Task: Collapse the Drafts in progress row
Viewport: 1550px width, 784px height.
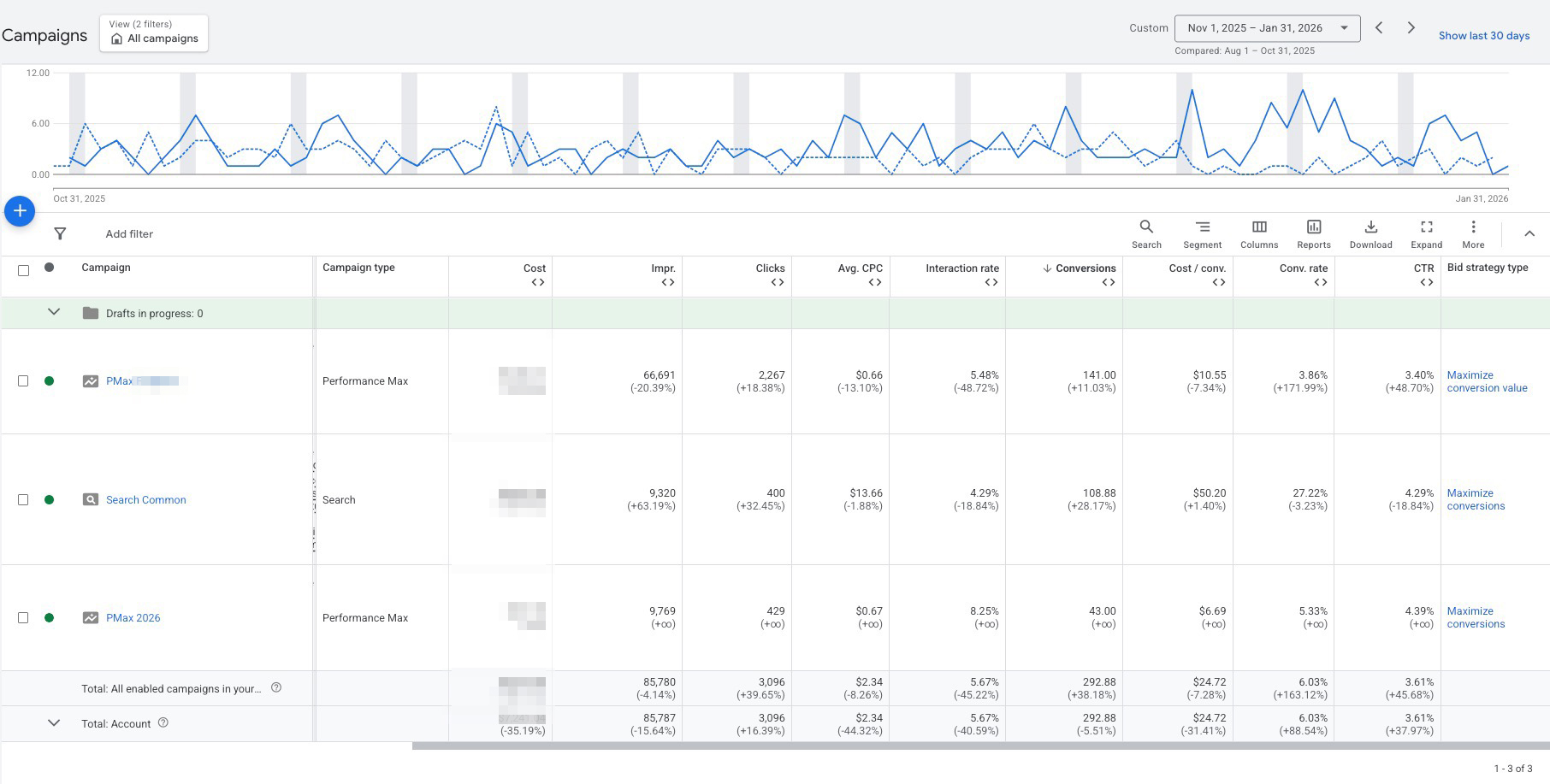Action: click(x=54, y=312)
